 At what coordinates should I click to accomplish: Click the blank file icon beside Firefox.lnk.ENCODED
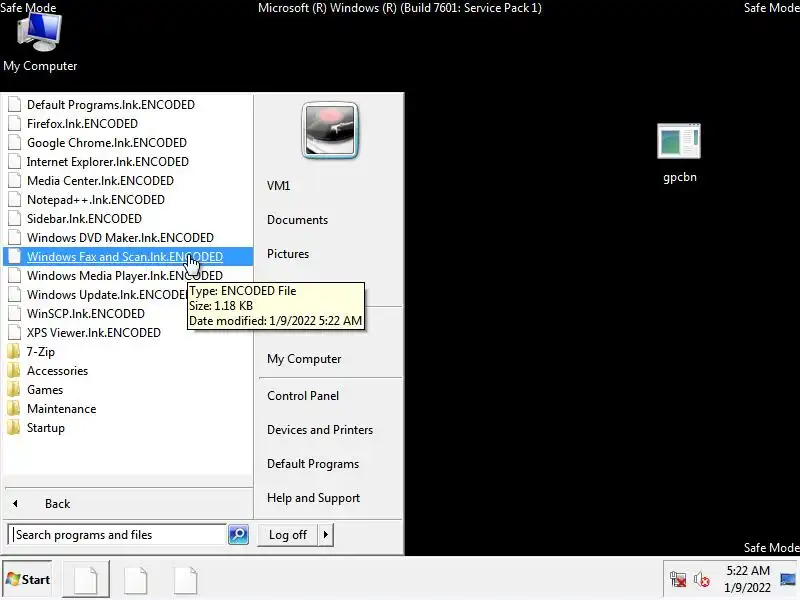[15, 123]
